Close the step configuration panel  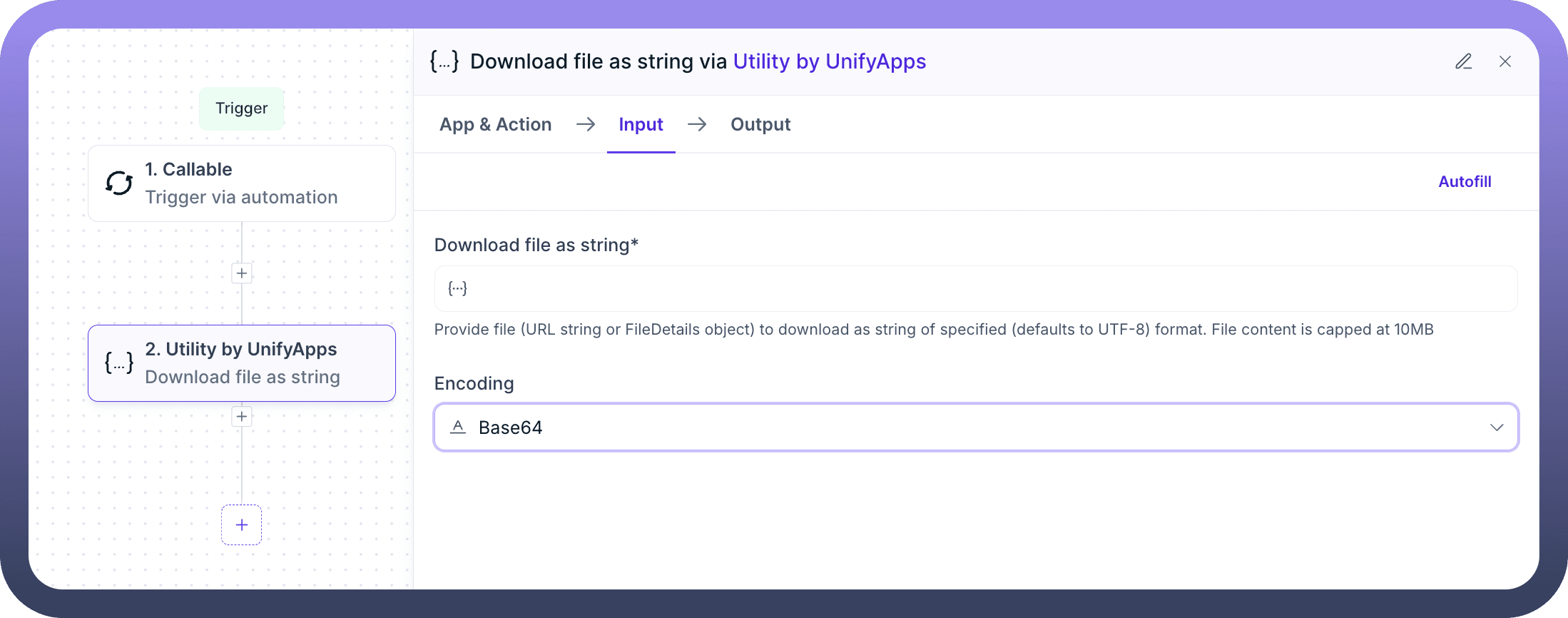(x=1505, y=62)
